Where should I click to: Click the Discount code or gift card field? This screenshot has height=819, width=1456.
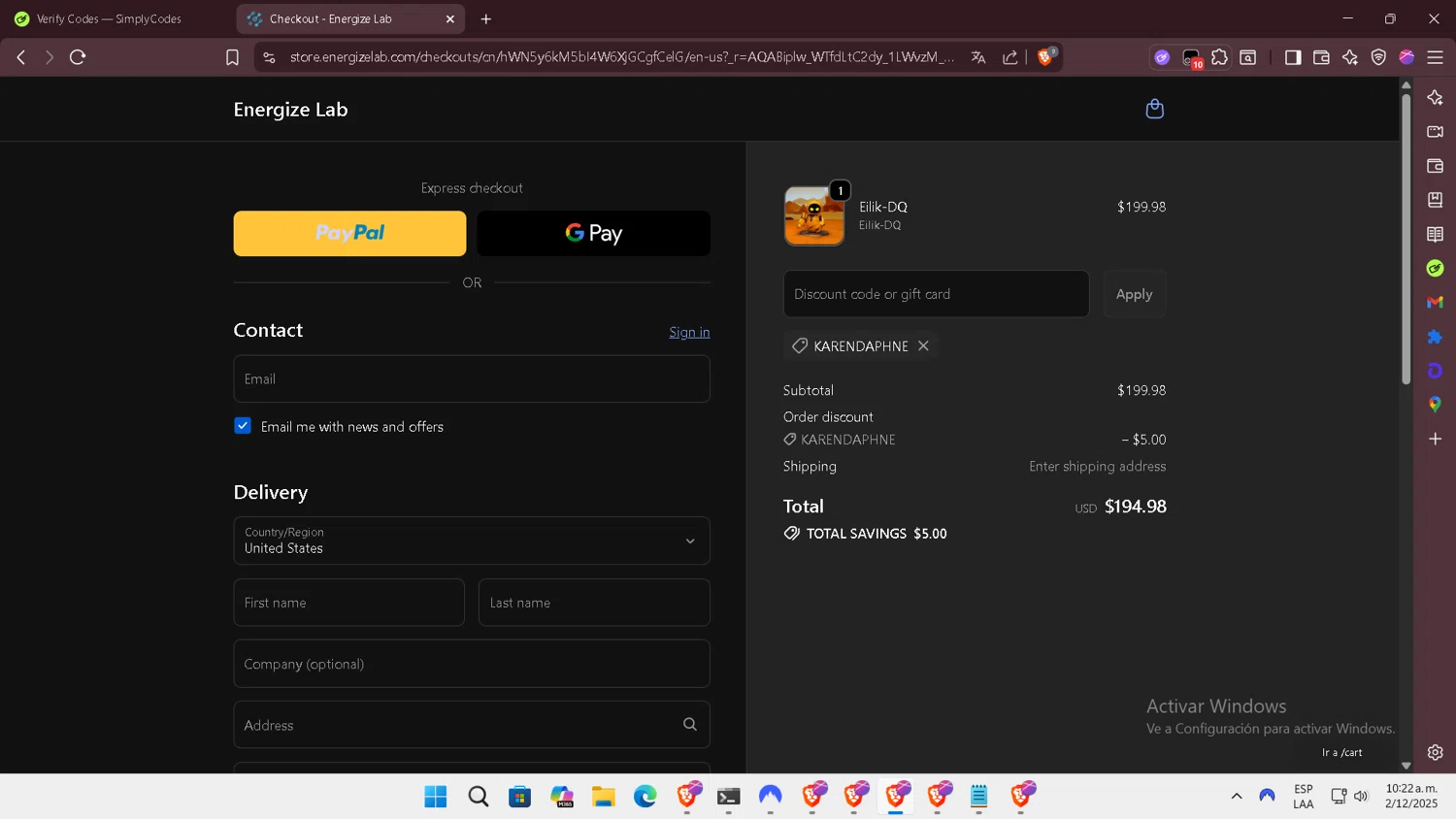click(x=936, y=294)
